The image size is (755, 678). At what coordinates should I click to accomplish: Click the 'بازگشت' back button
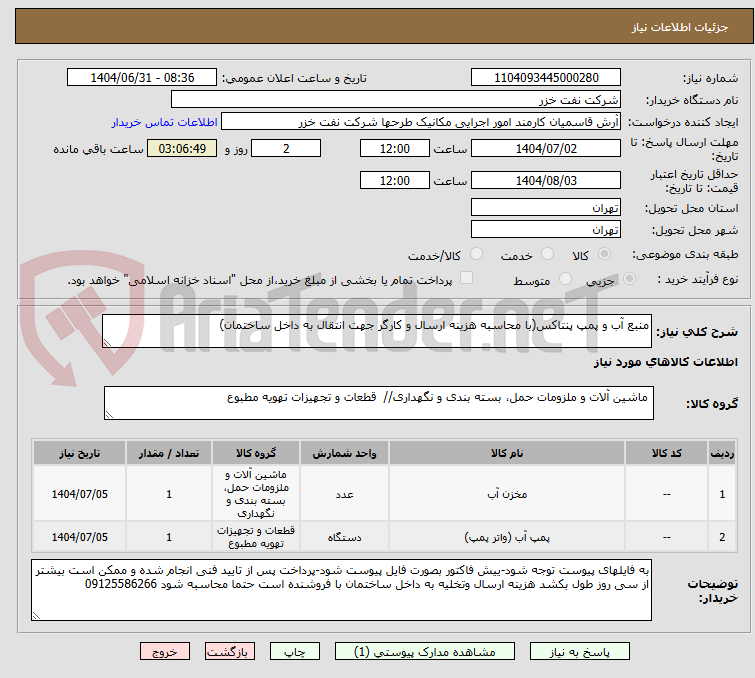click(x=227, y=651)
